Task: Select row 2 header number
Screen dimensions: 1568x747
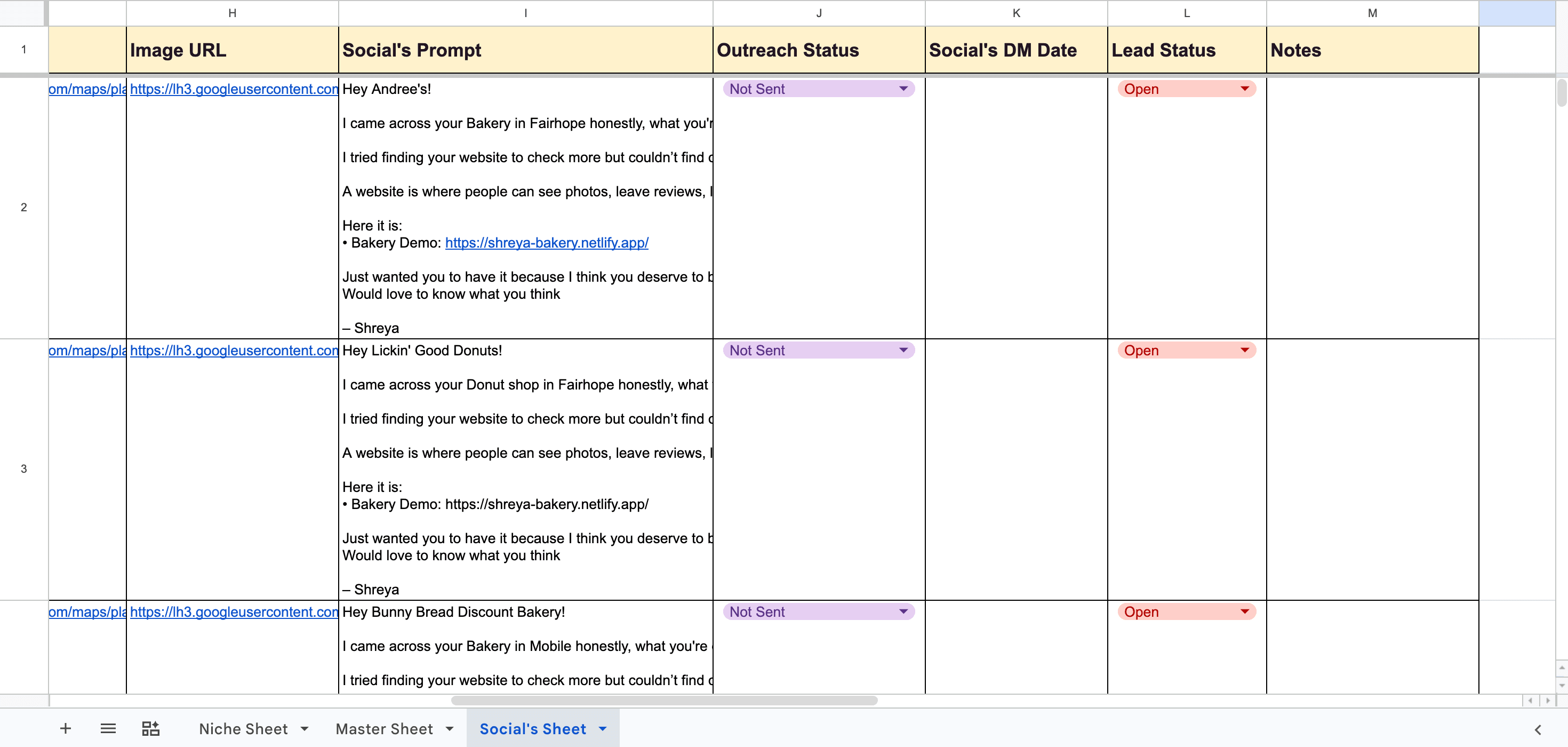Action: [x=24, y=207]
